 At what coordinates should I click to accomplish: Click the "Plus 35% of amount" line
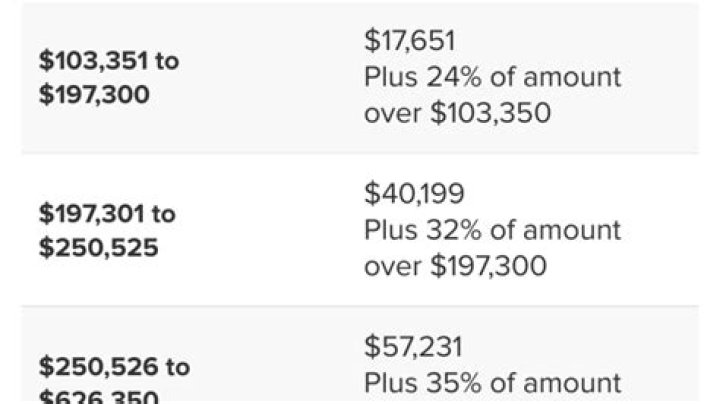tap(492, 383)
